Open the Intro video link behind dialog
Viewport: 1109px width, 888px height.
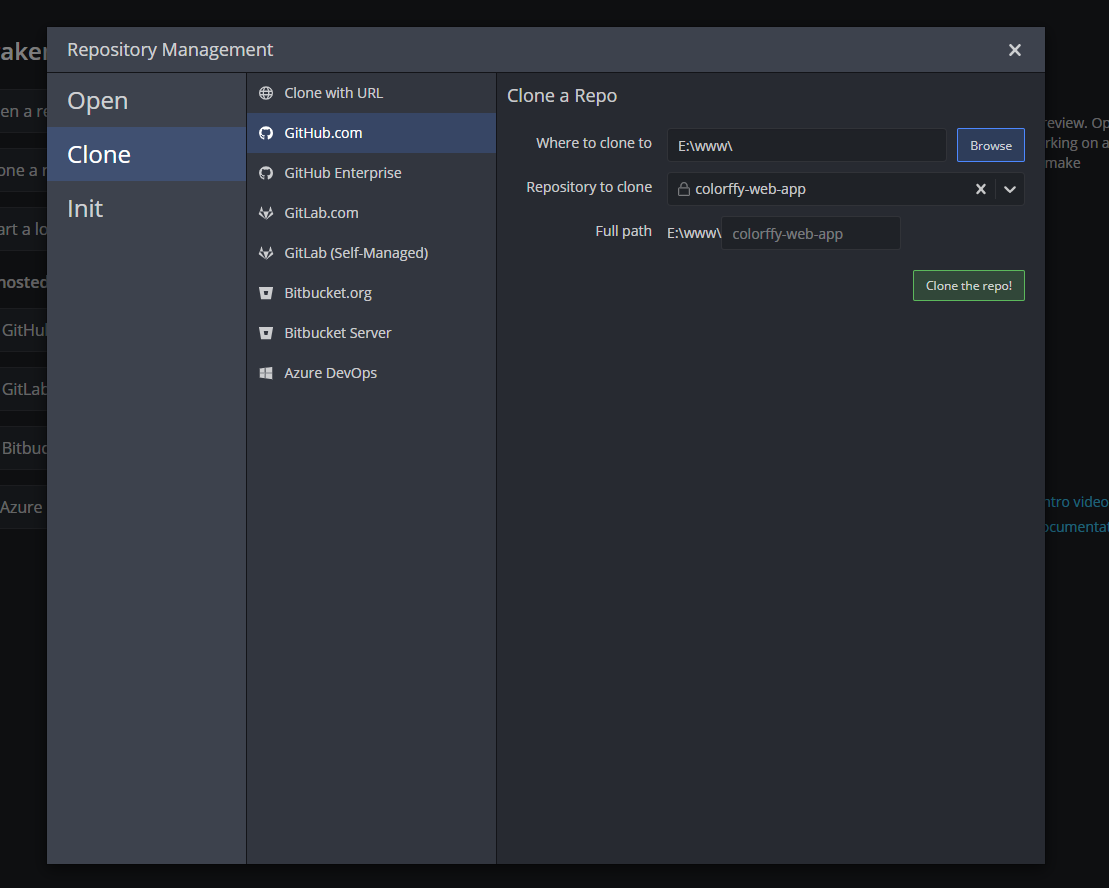click(x=1076, y=502)
